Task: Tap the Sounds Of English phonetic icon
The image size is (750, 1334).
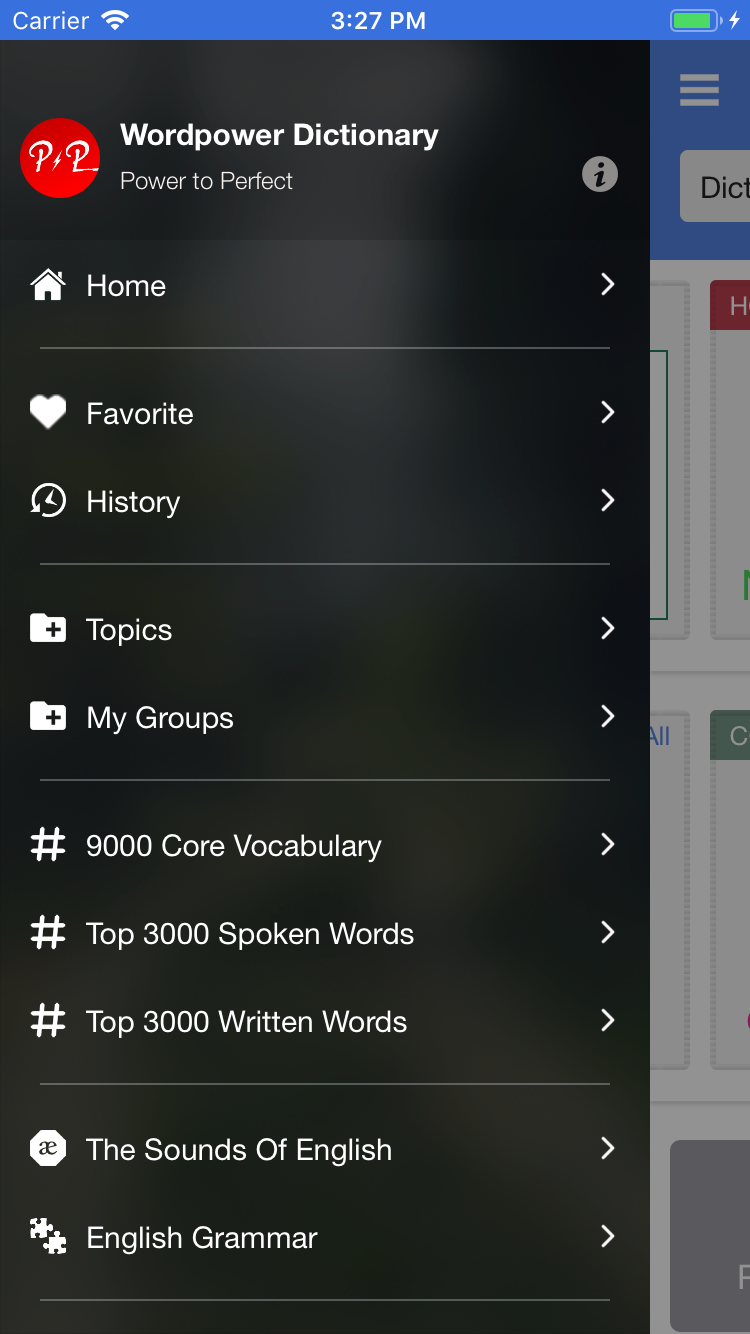Action: coord(48,1149)
